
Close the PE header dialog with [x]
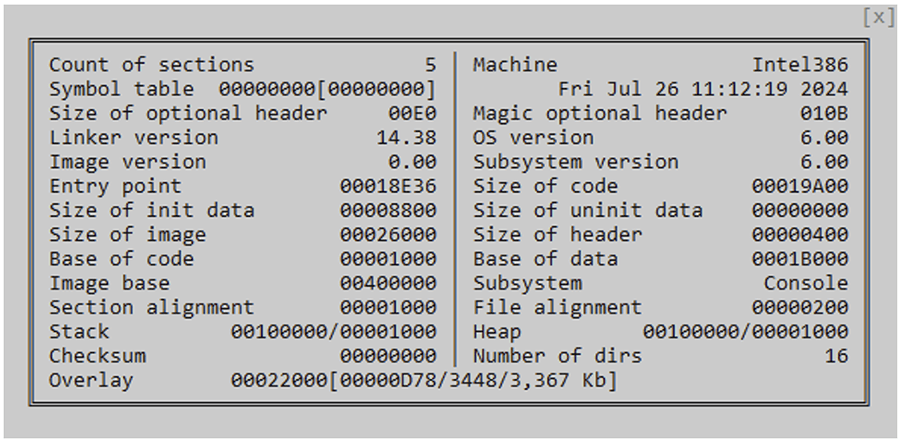click(x=878, y=18)
